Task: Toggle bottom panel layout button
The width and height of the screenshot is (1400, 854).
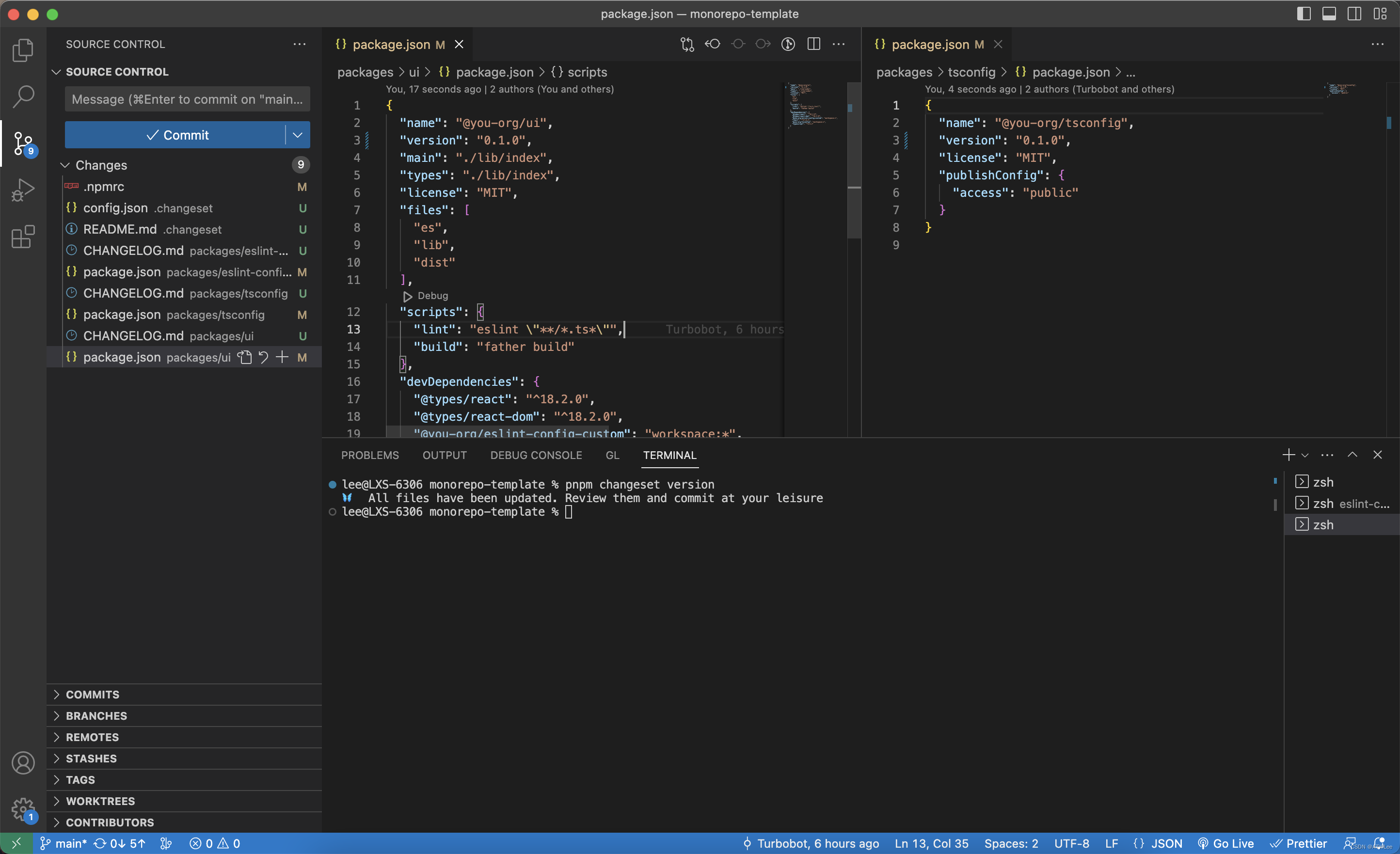Action: coord(1329,14)
